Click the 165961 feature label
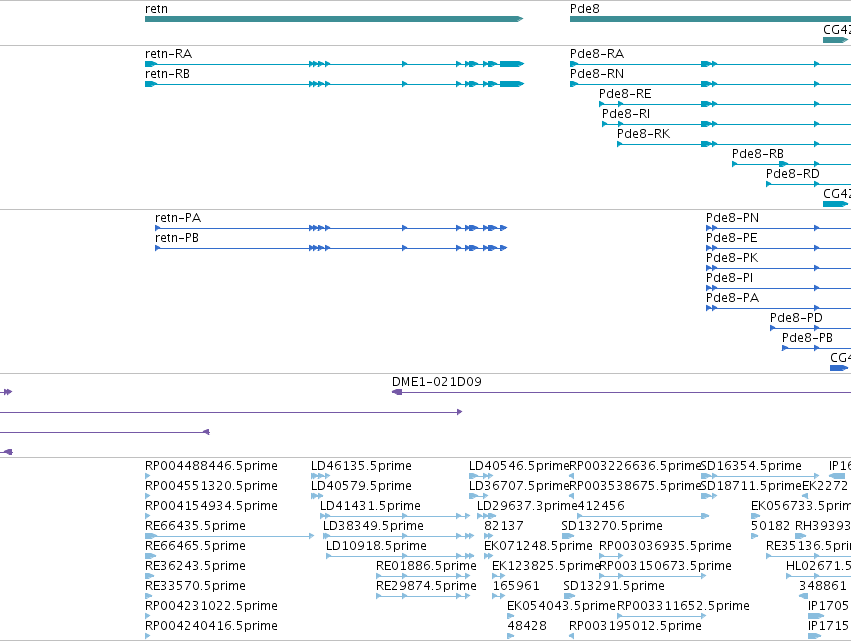Viewport: 851px width, 641px height. (516, 586)
